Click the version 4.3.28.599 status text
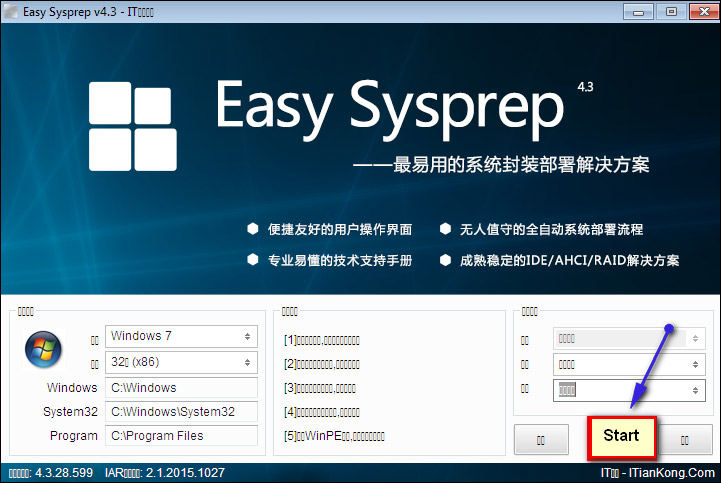Viewport: 721px width, 483px height. 51,473
